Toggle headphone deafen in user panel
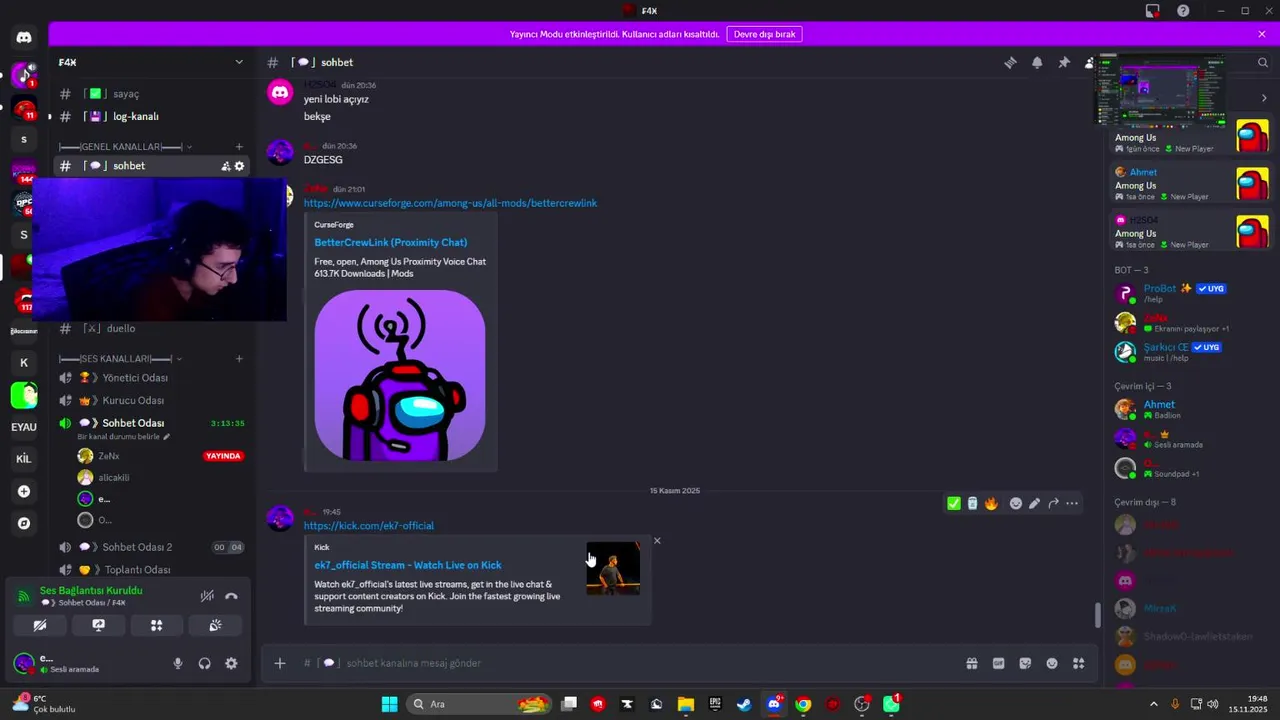 pyautogui.click(x=205, y=663)
